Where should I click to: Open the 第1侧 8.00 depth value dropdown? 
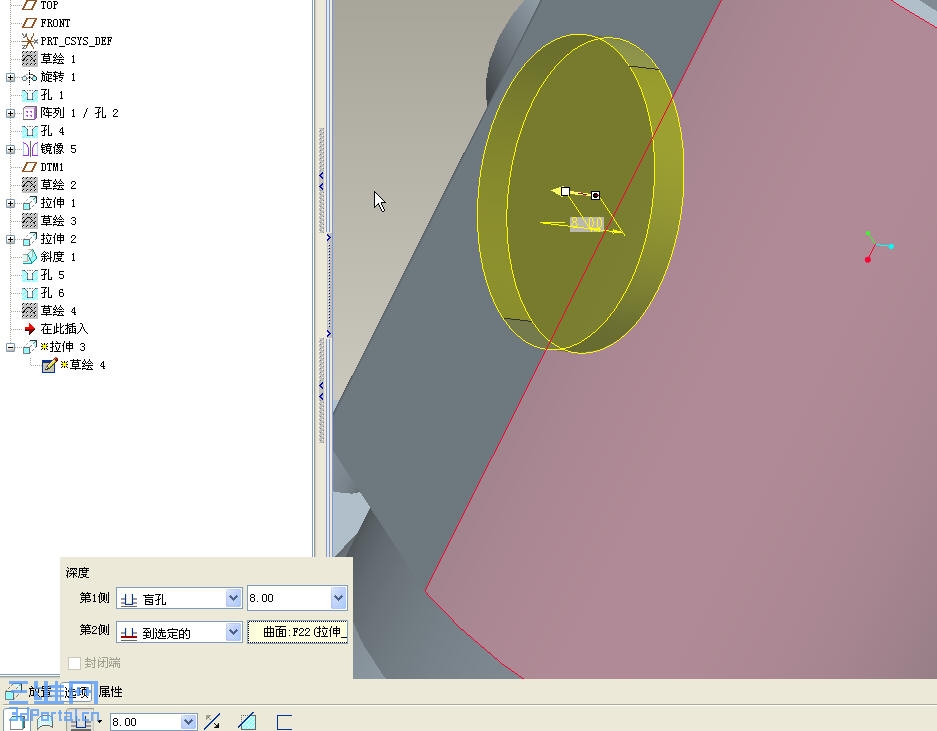coord(338,598)
